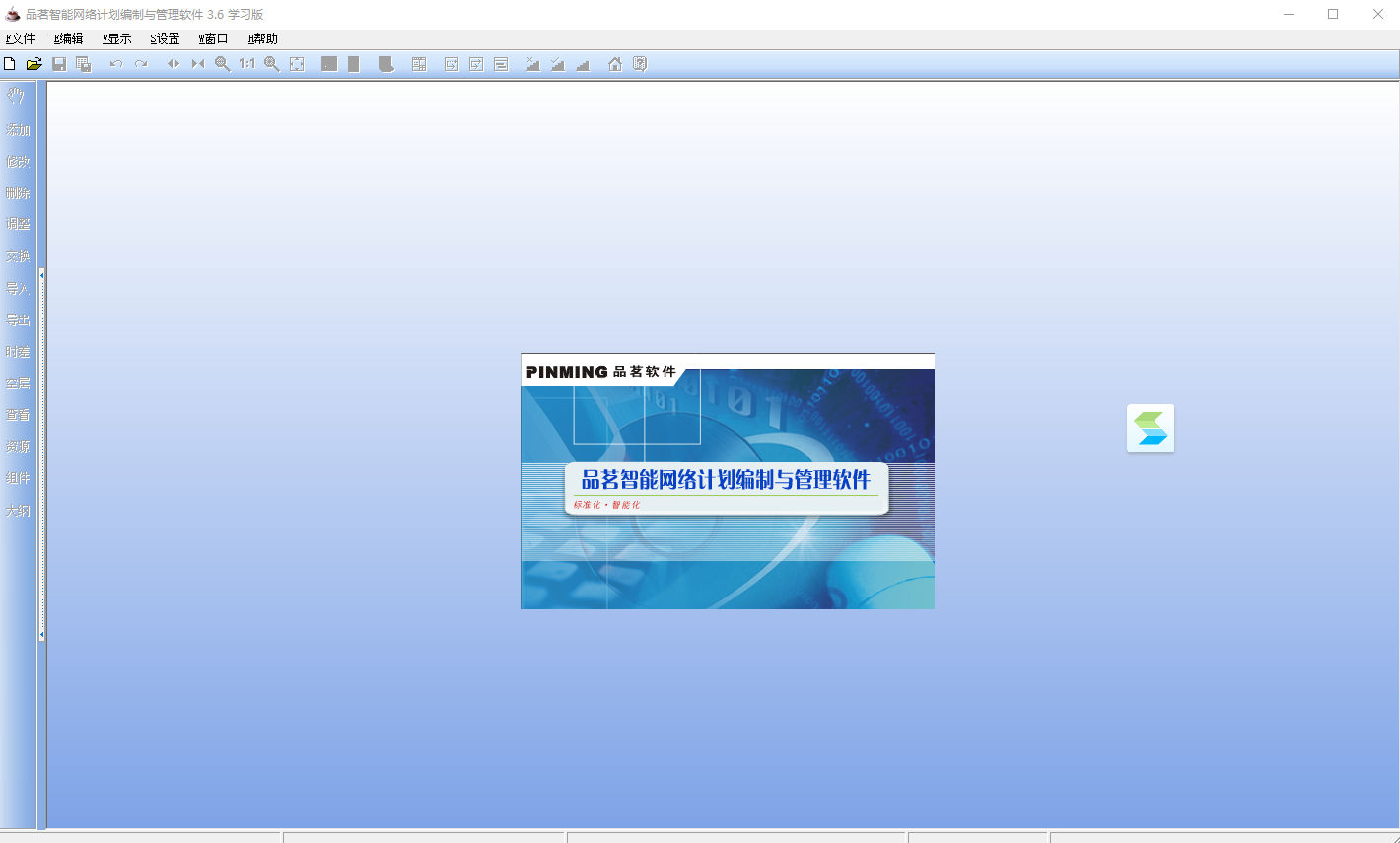Click the first magnifier zoom icon
1400x843 pixels.
(223, 64)
